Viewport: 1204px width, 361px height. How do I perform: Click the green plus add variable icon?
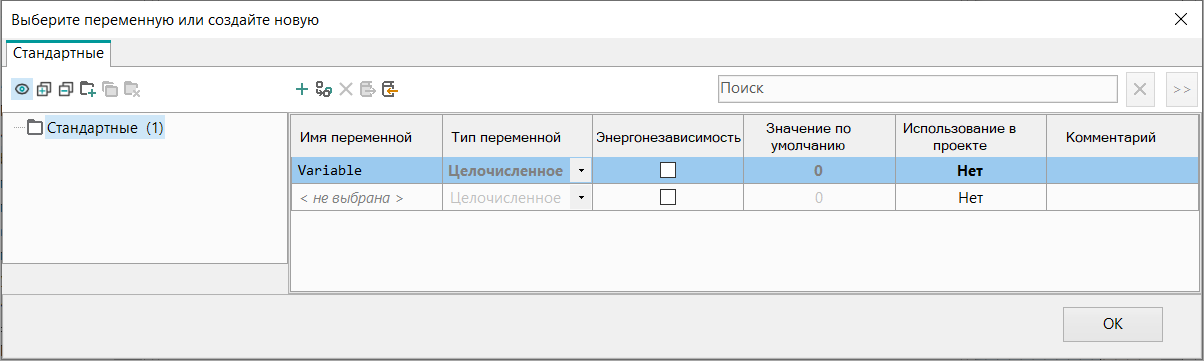pos(301,89)
